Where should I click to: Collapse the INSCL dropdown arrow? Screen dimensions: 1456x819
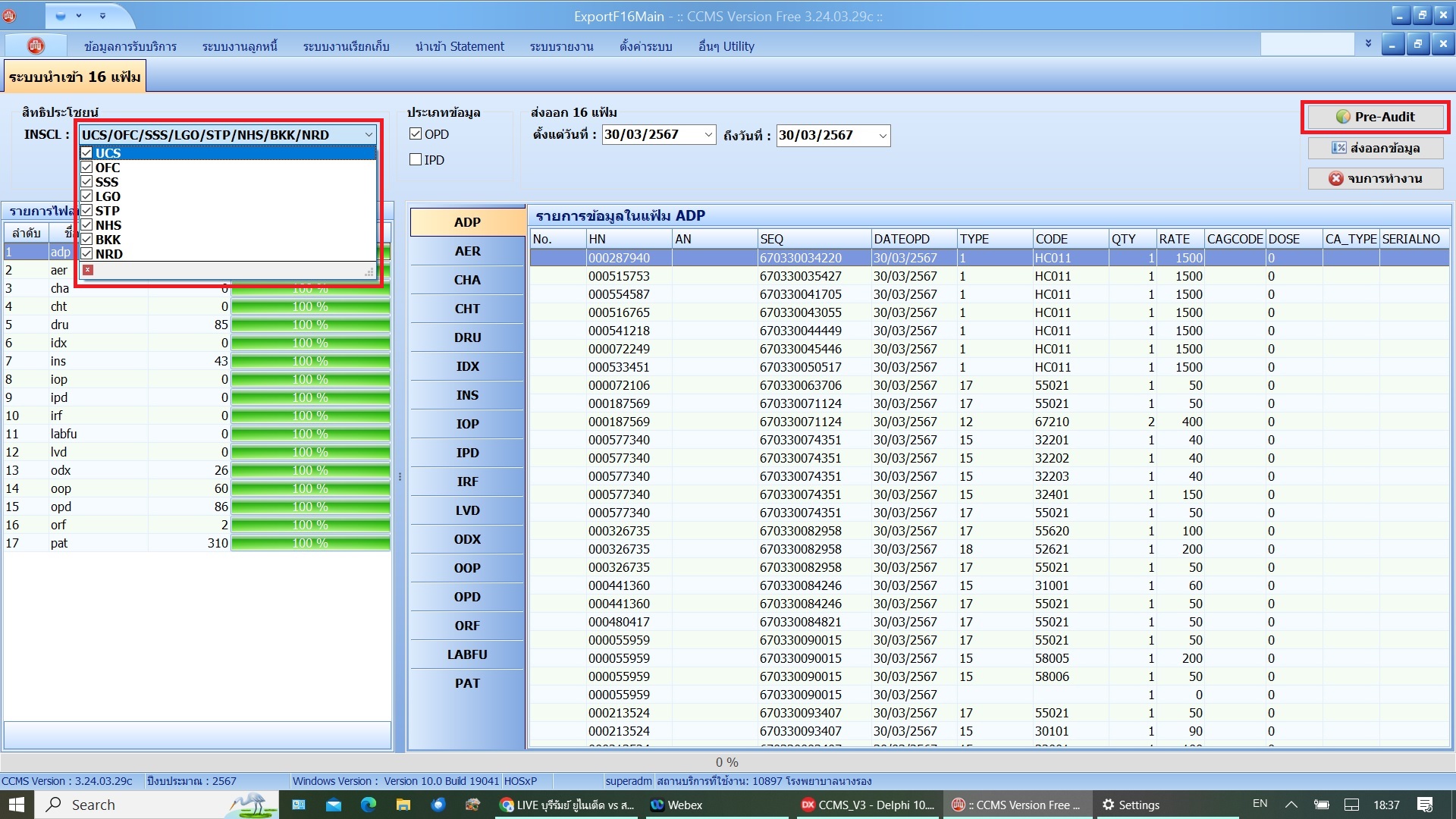click(x=369, y=135)
